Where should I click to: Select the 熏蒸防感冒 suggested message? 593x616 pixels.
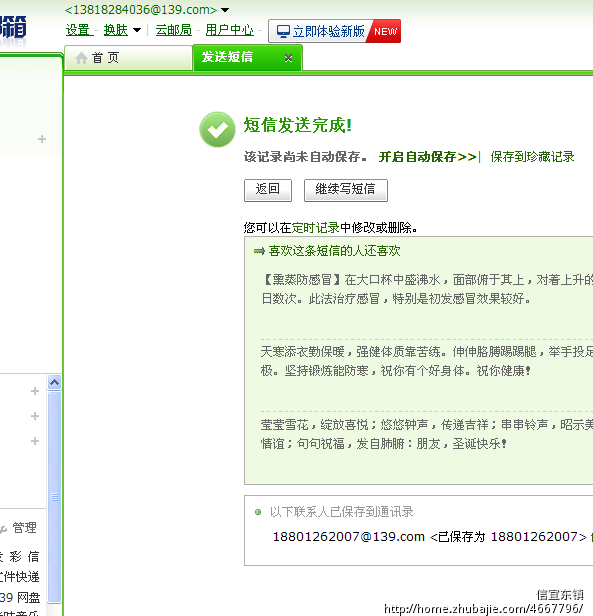pos(427,289)
